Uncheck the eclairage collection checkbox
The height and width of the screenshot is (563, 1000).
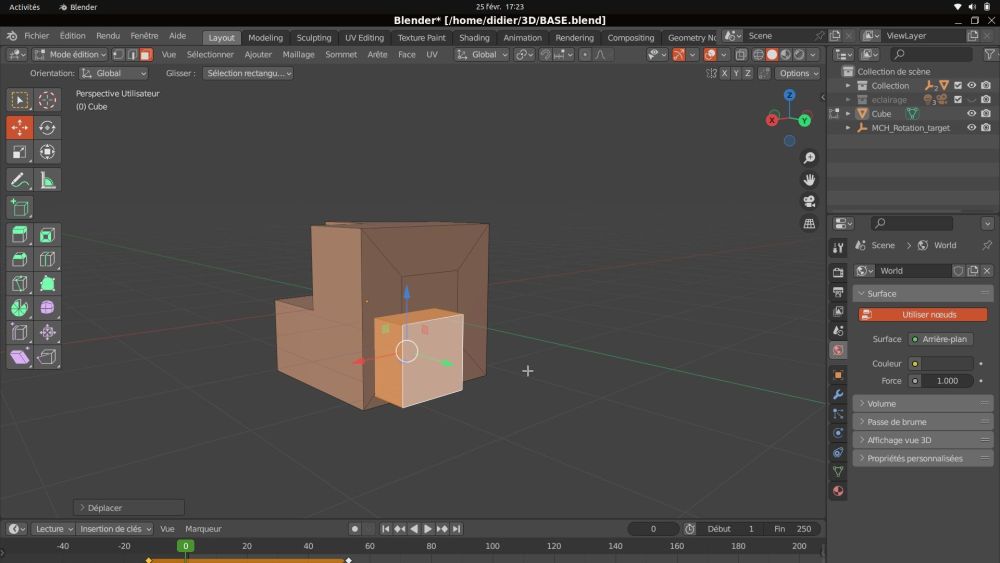958,99
